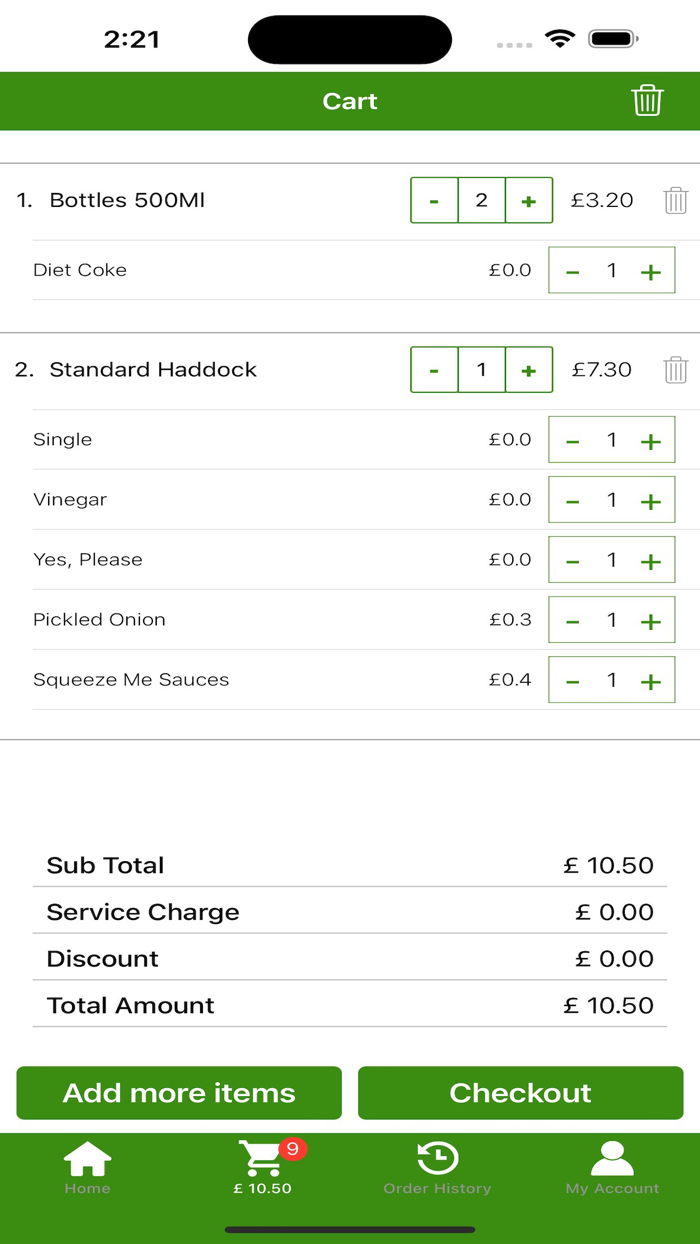
Task: Open Order History tab
Action: click(x=437, y=1167)
